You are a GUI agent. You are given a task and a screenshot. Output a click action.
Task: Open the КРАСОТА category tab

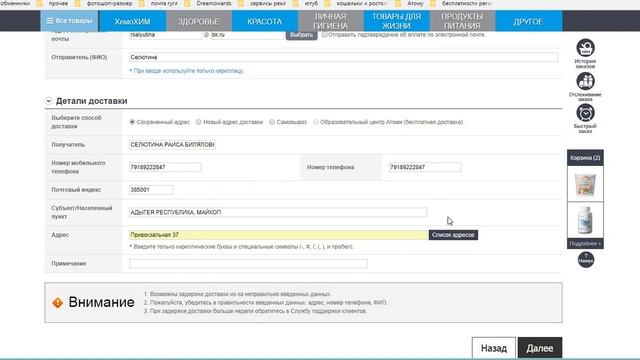(264, 21)
